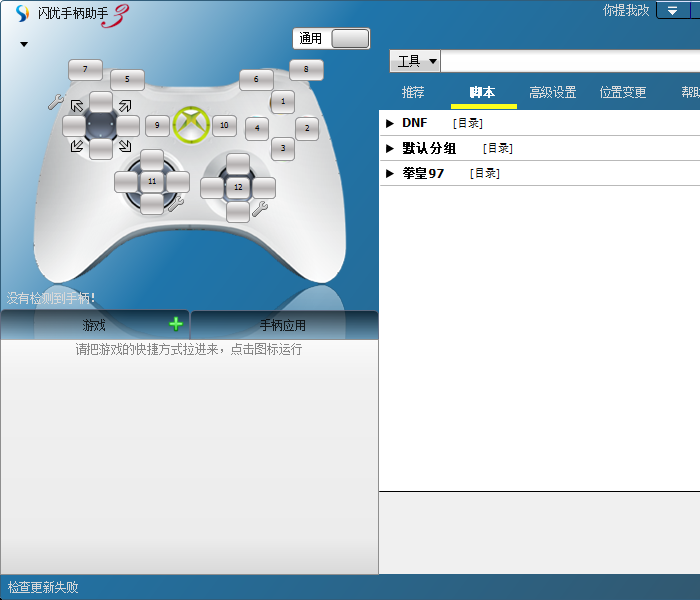Open the 手柄应用 panel
The width and height of the screenshot is (700, 600).
pos(283,325)
